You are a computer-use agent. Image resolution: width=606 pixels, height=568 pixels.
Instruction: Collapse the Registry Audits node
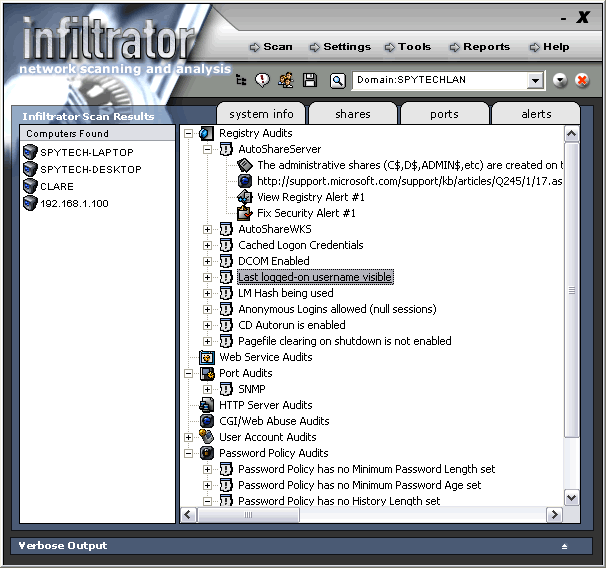(188, 134)
